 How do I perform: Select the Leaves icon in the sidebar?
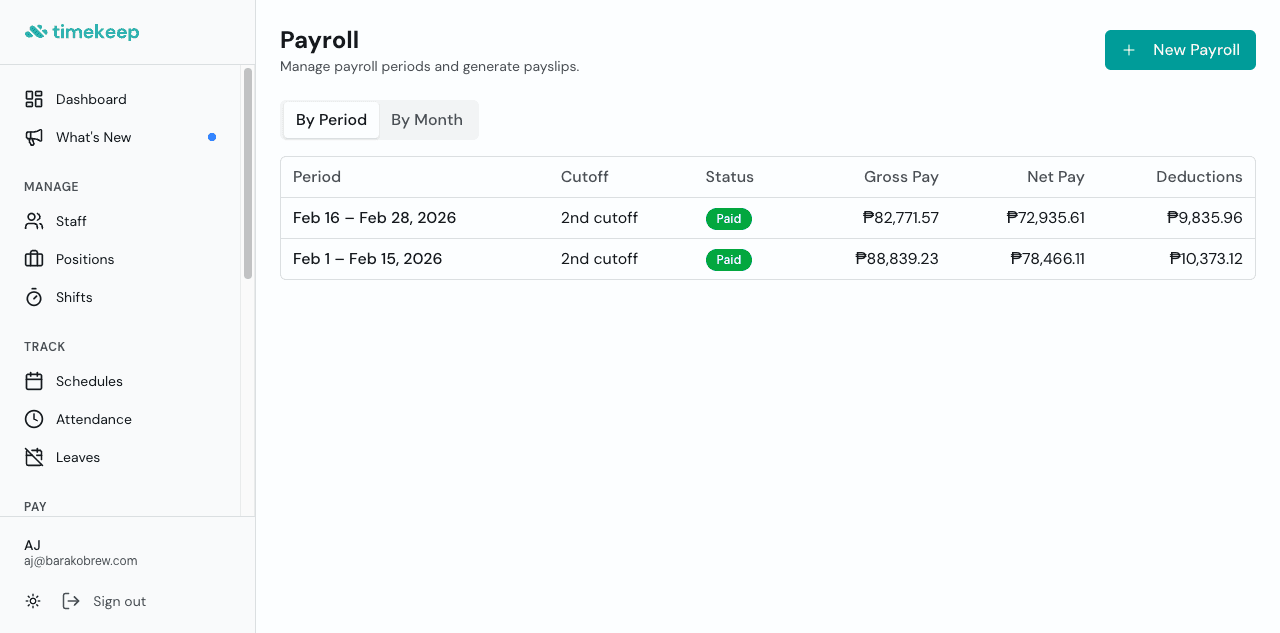pyautogui.click(x=33, y=457)
